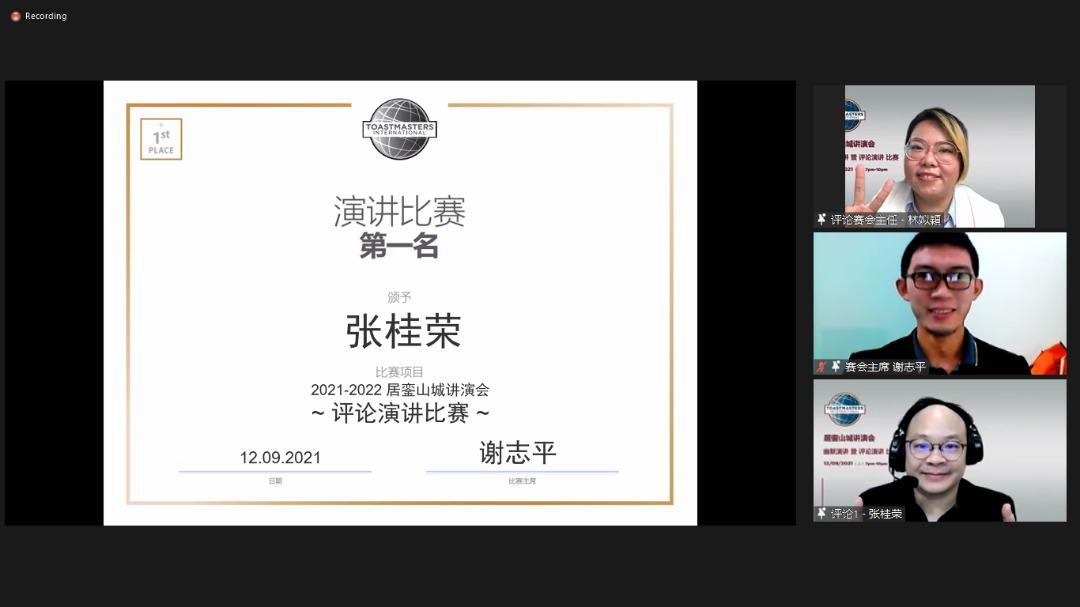Click the pin icon next to 赛会主席 谢志平
This screenshot has width=1080, height=607.
point(835,367)
